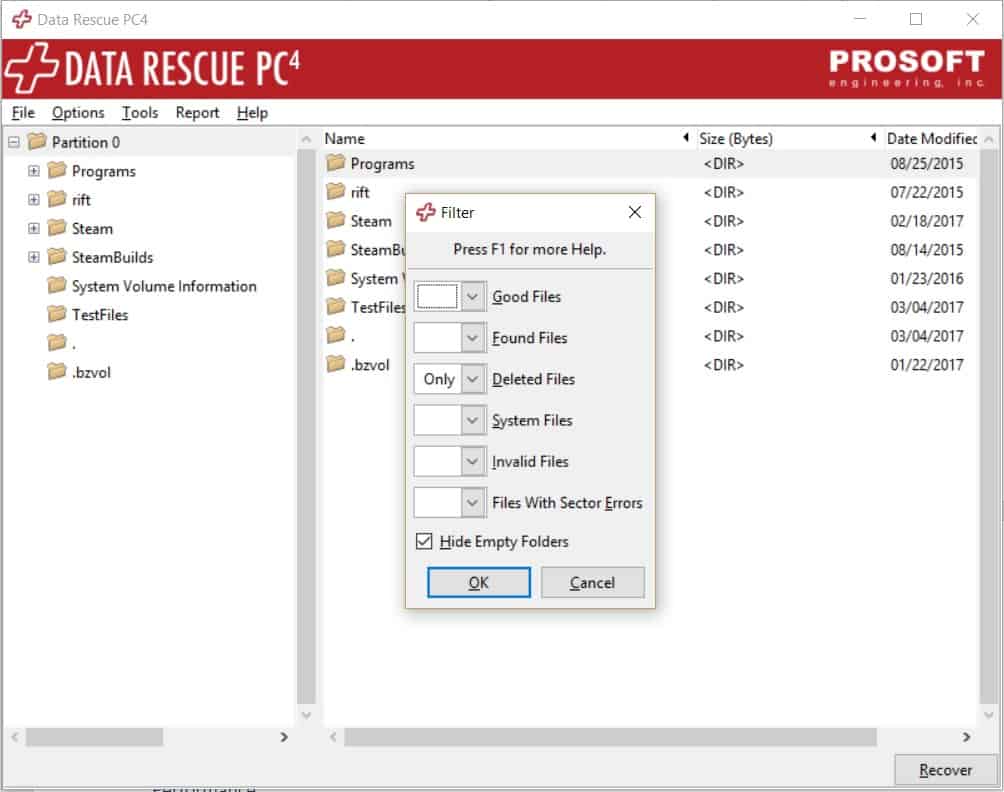
Task: Expand the rift tree node
Action: [x=34, y=200]
